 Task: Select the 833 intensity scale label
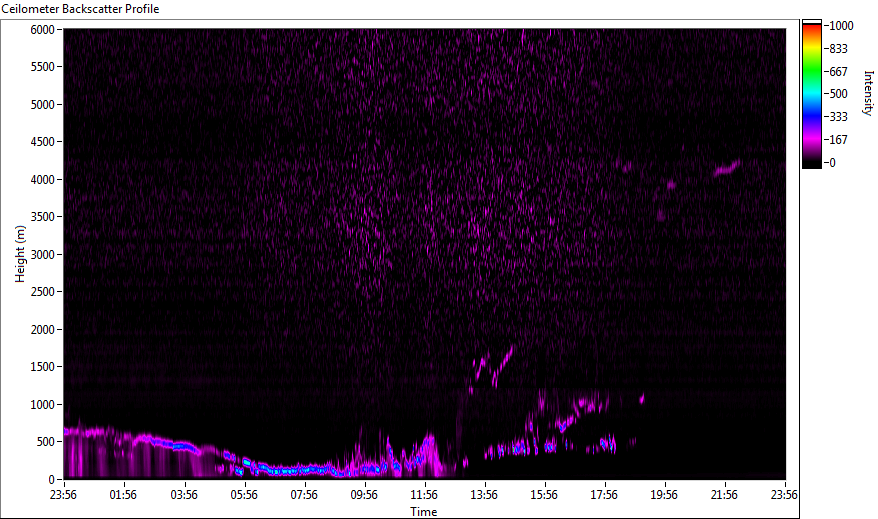pyautogui.click(x=838, y=49)
